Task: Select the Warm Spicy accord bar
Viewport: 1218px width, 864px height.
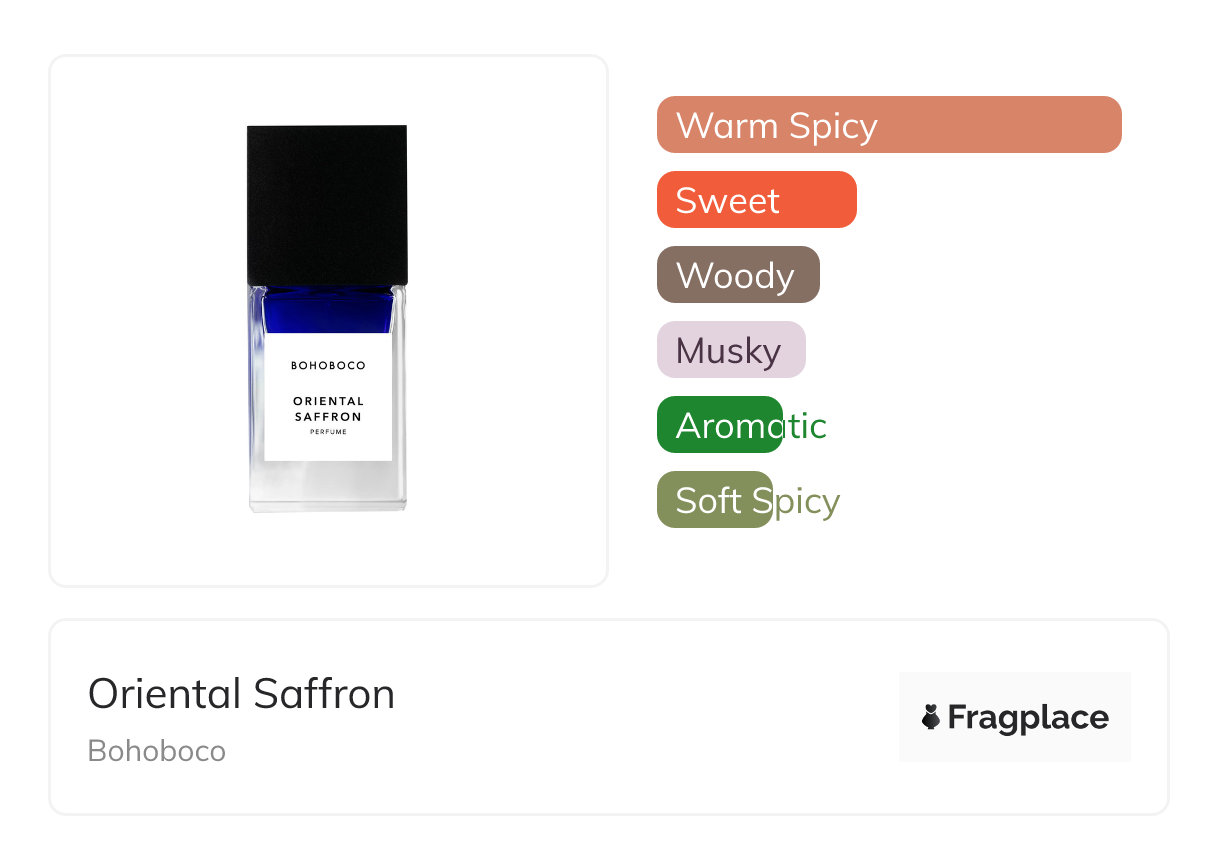Action: coord(889,125)
